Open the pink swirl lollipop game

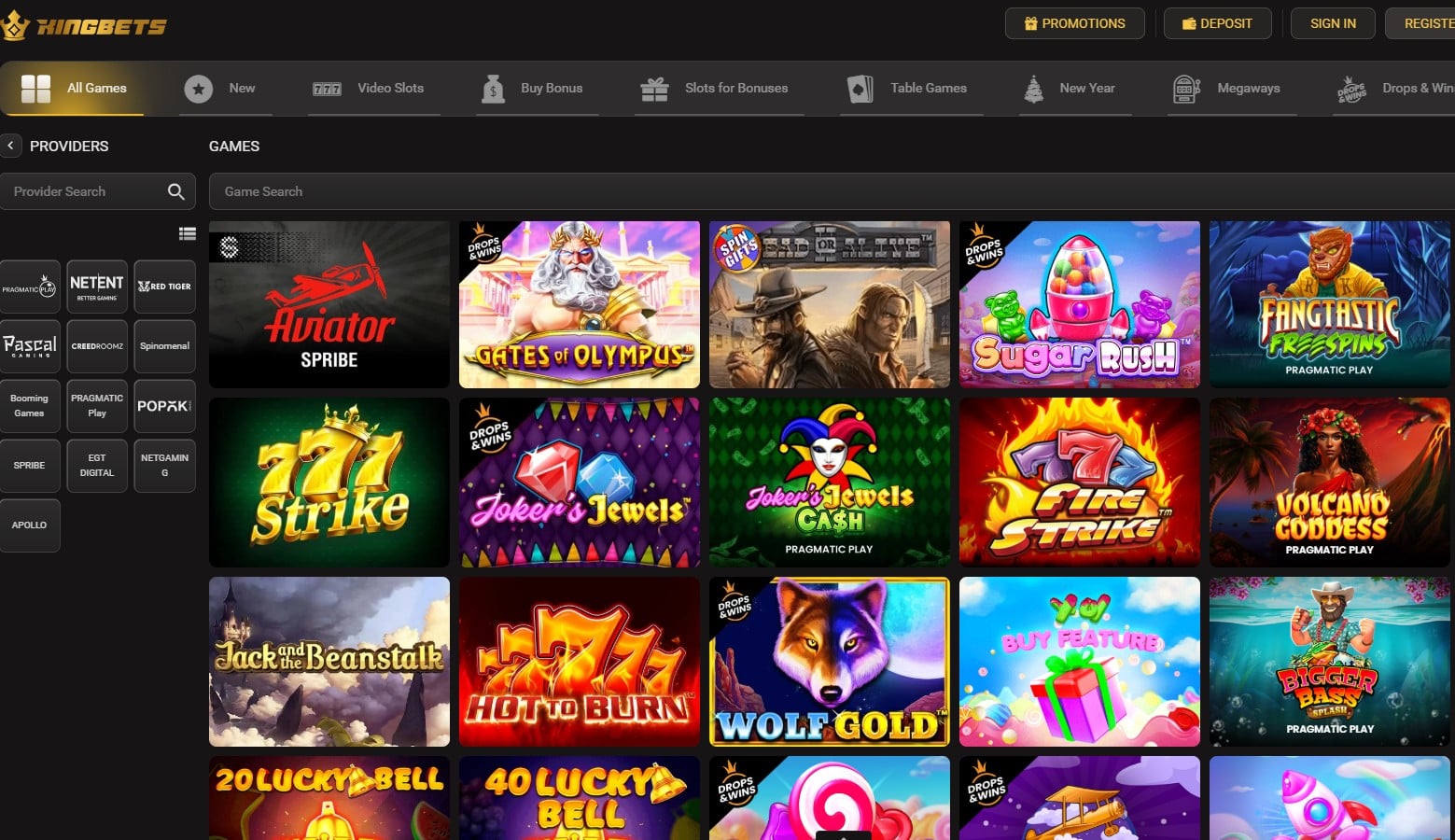tap(830, 798)
